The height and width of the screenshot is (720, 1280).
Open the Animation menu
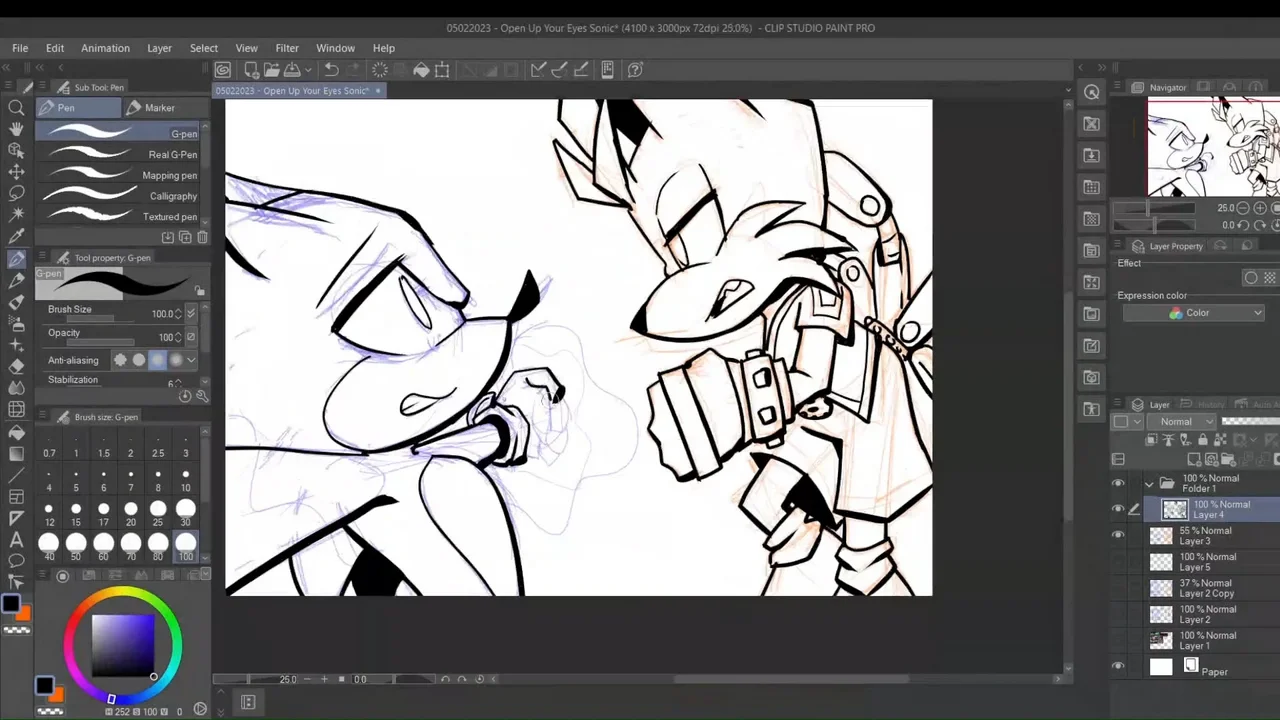[x=105, y=48]
